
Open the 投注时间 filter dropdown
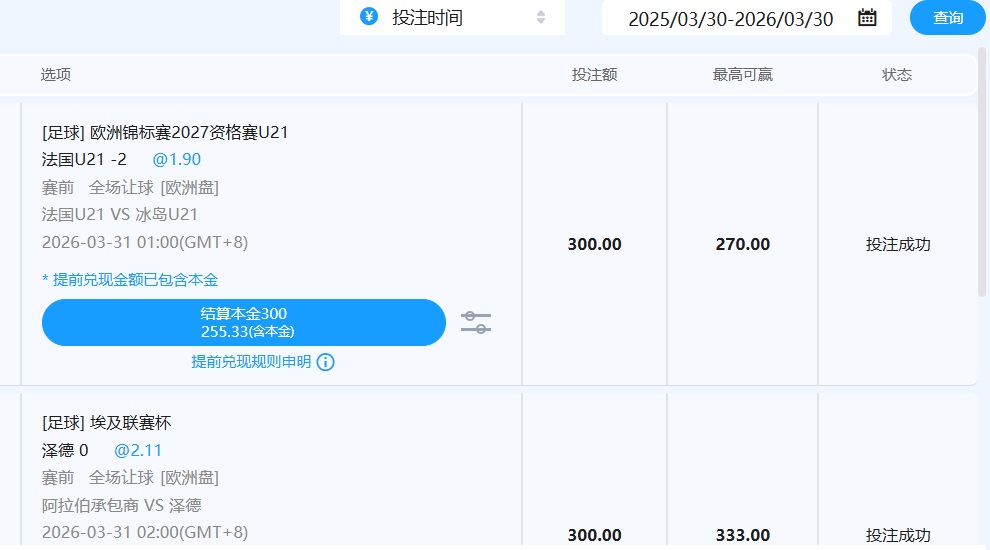[x=452, y=17]
